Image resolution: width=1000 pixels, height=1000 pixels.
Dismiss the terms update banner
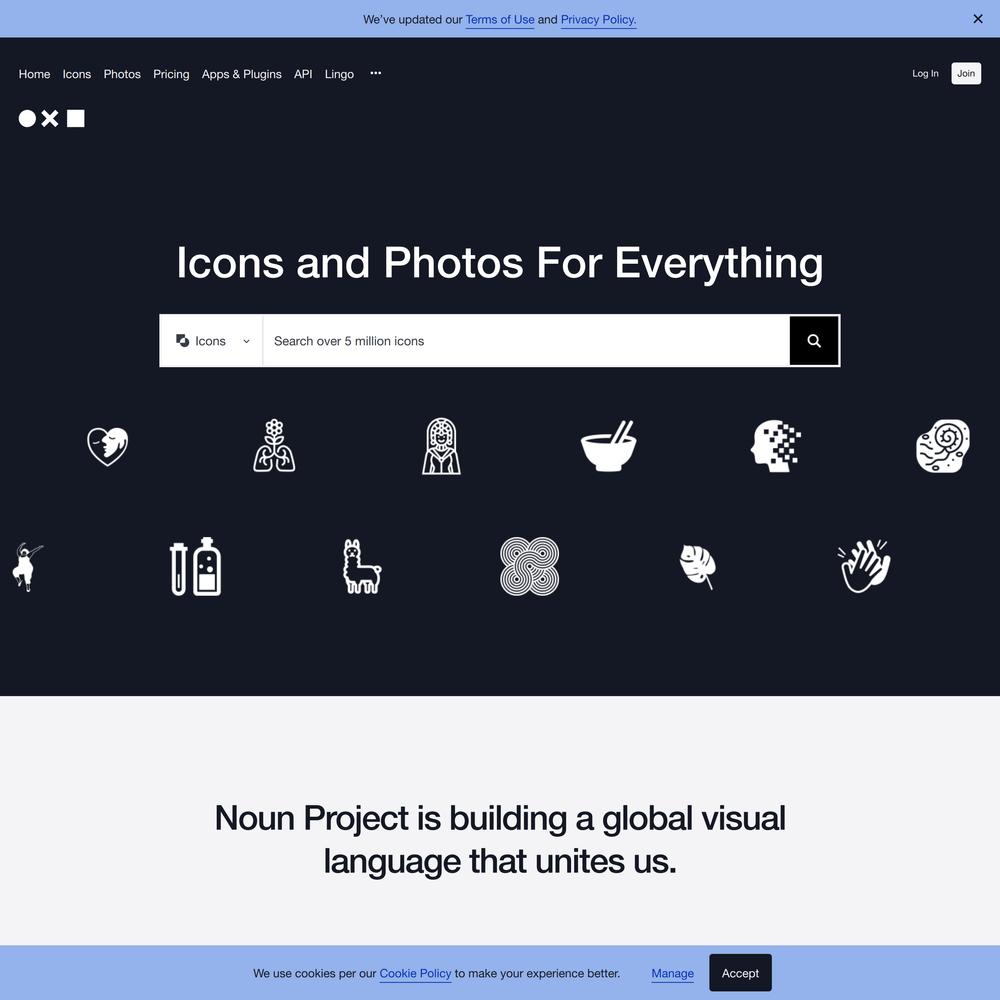[x=978, y=19]
